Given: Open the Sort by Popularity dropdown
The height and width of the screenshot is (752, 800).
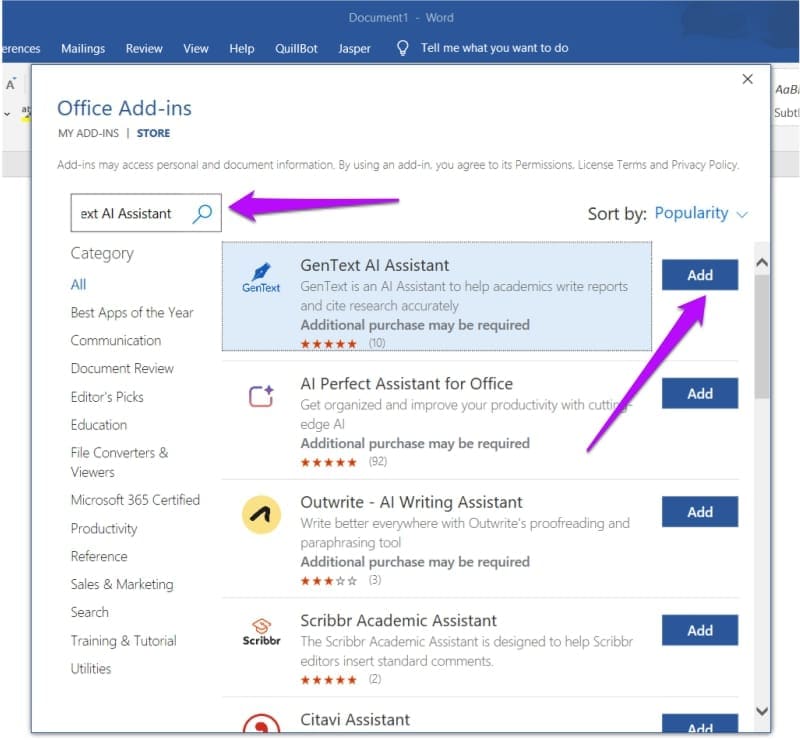Looking at the screenshot, I should [x=700, y=213].
